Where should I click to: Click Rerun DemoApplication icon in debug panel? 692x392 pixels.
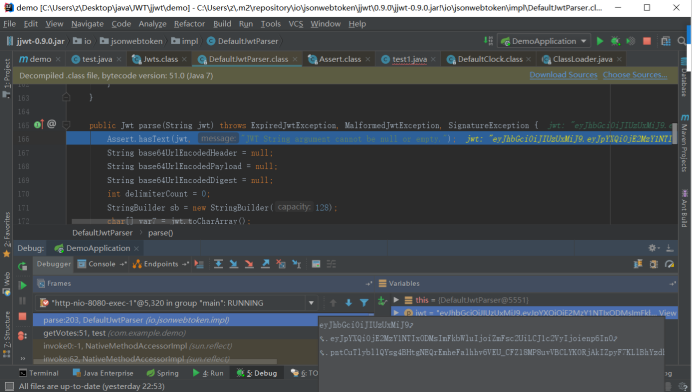[22, 266]
